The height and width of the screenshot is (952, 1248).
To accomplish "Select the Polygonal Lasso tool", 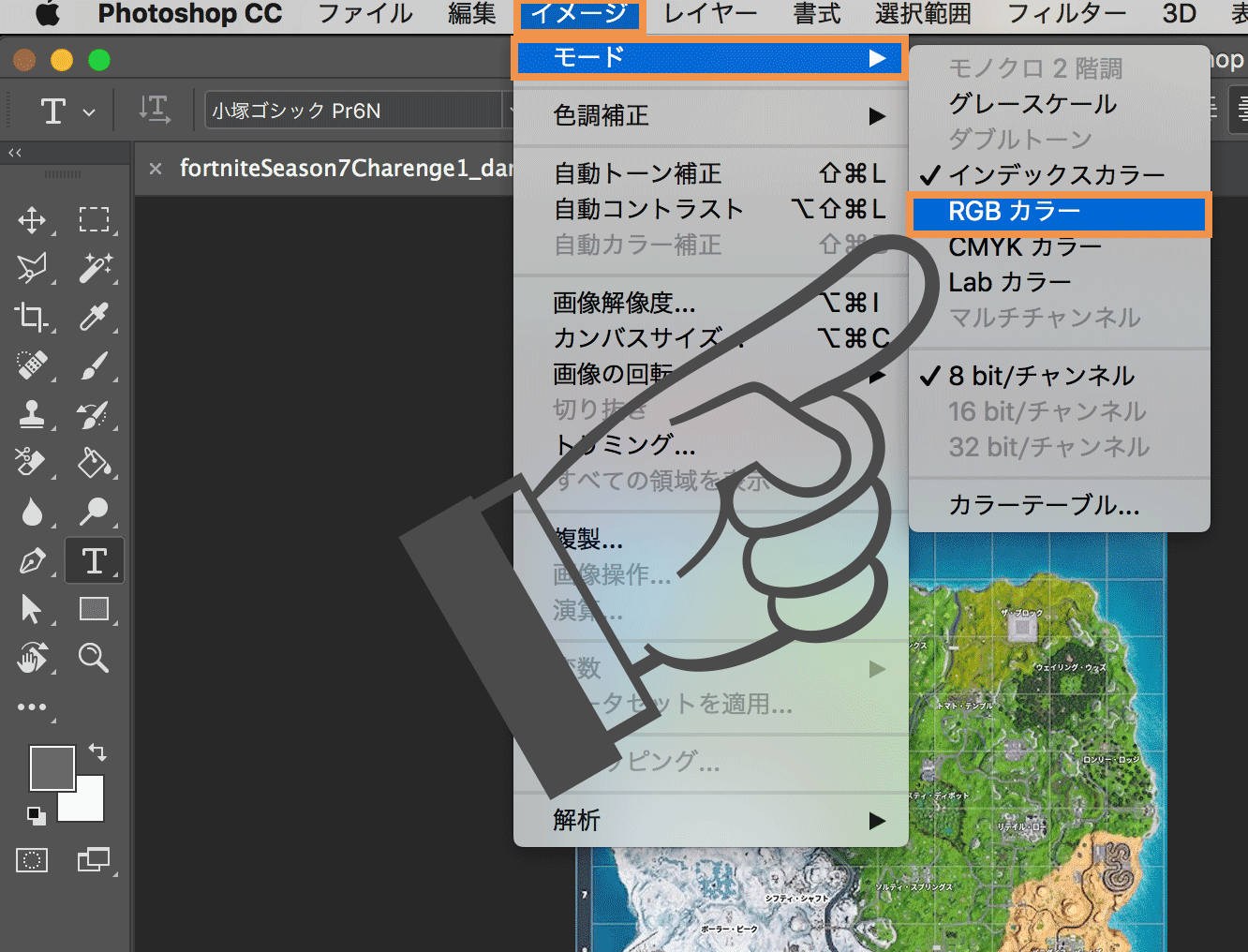I will coord(32,269).
